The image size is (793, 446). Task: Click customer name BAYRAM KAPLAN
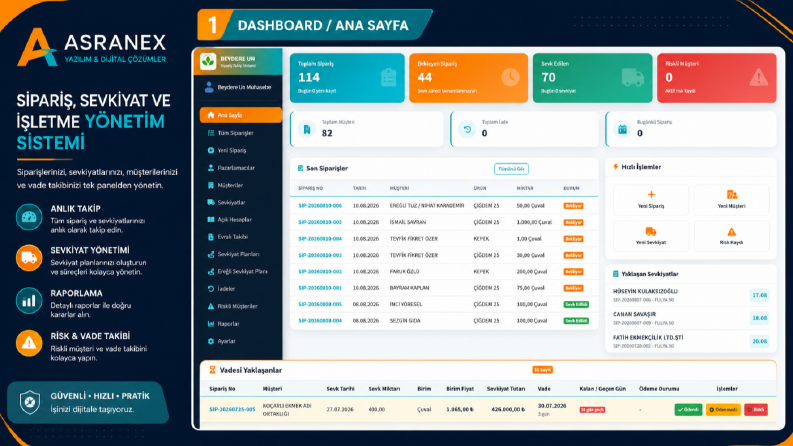pos(409,288)
